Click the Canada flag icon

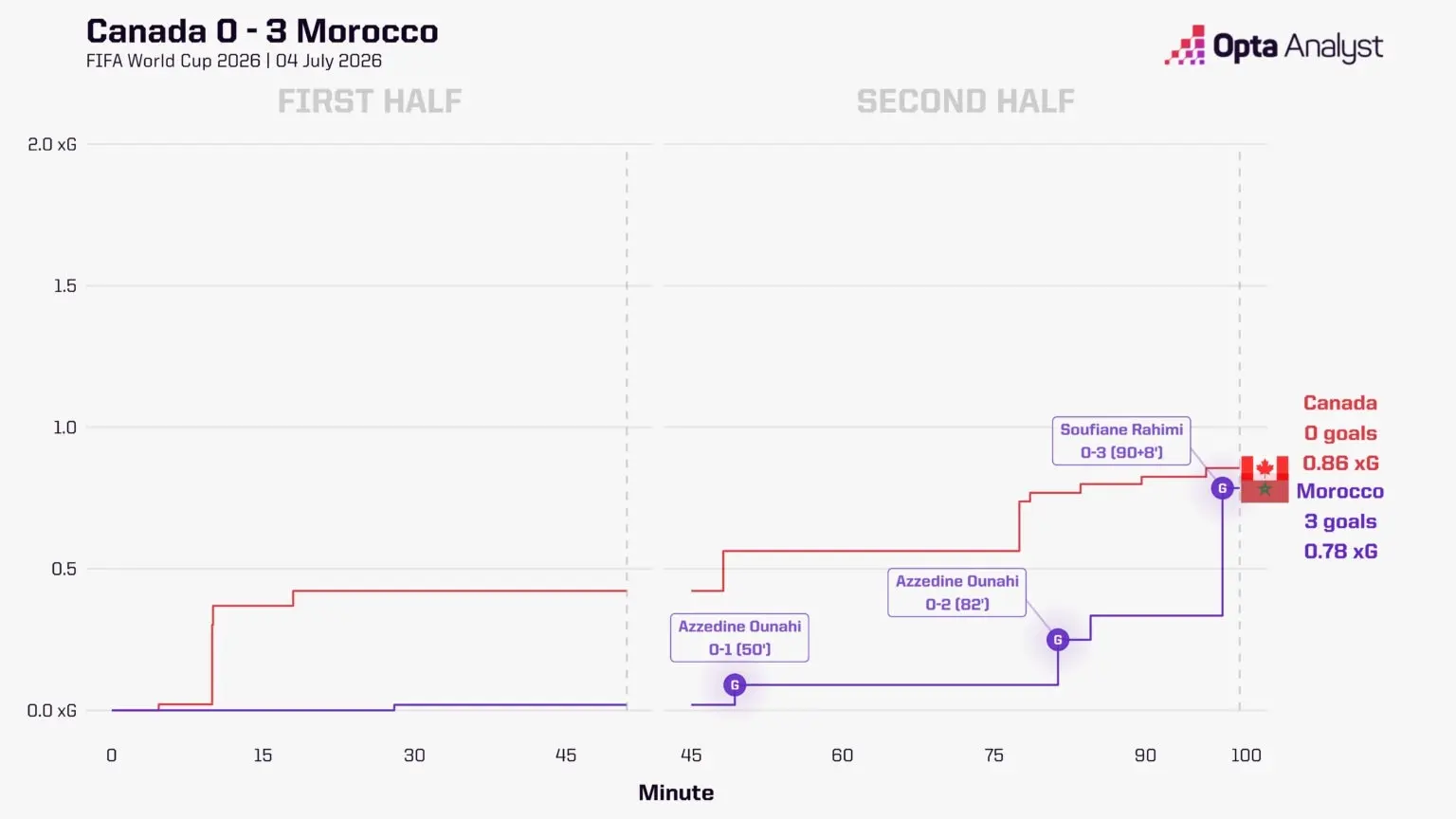tap(1265, 468)
